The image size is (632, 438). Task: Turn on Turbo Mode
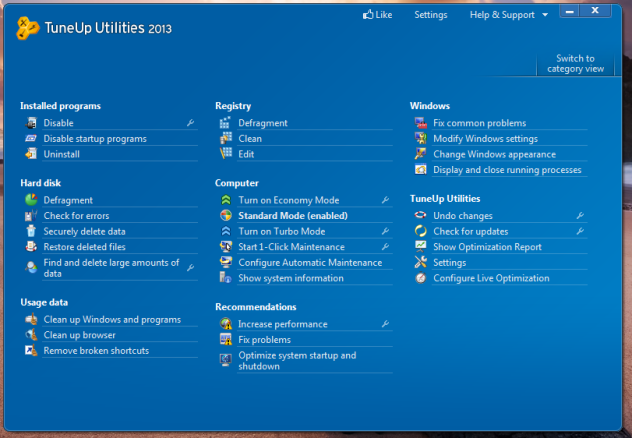(282, 231)
